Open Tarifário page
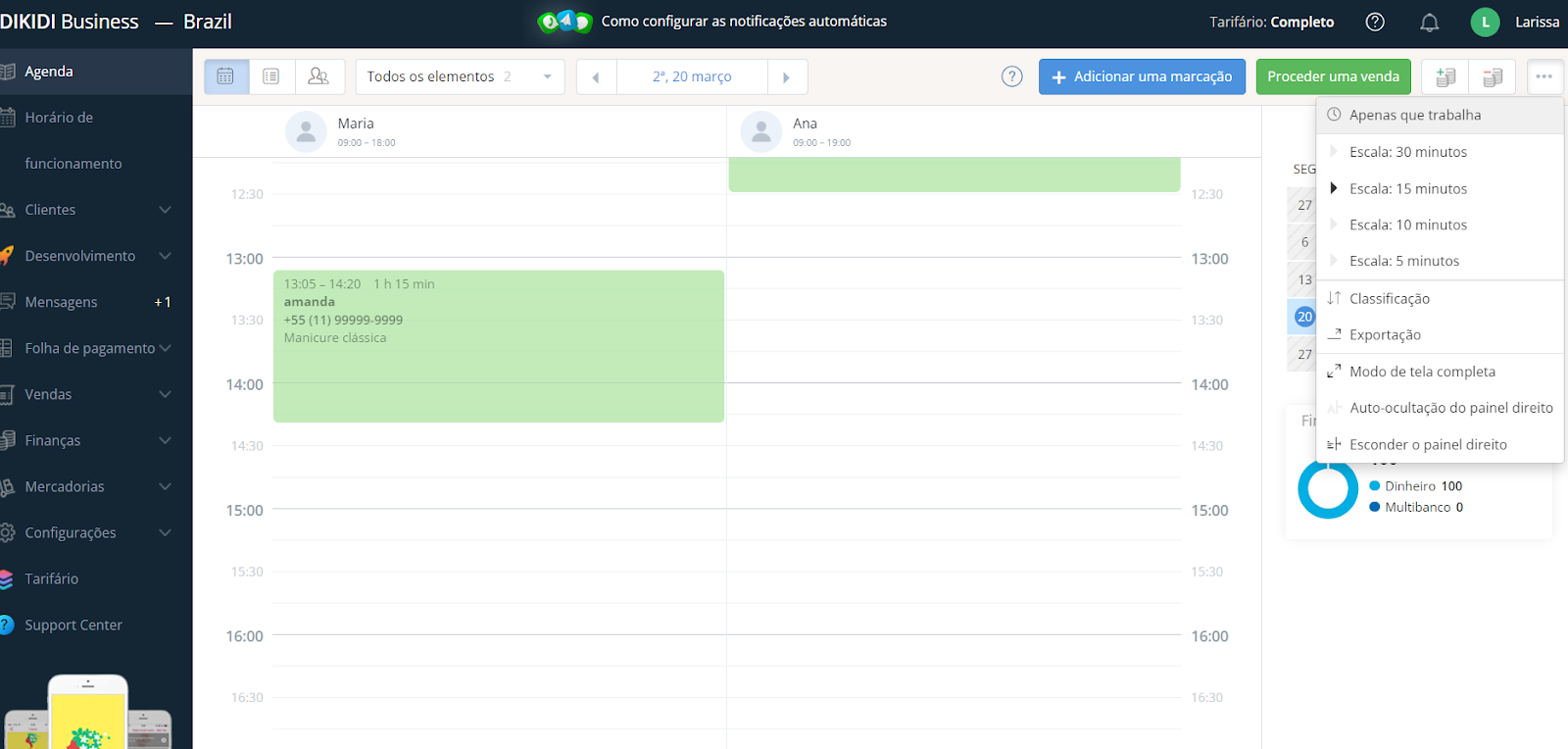Image resolution: width=1568 pixels, height=749 pixels. 96,578
